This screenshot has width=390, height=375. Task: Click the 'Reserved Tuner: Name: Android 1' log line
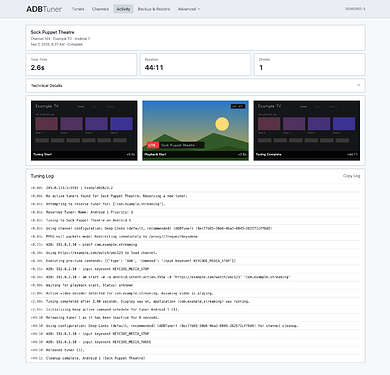point(195,212)
